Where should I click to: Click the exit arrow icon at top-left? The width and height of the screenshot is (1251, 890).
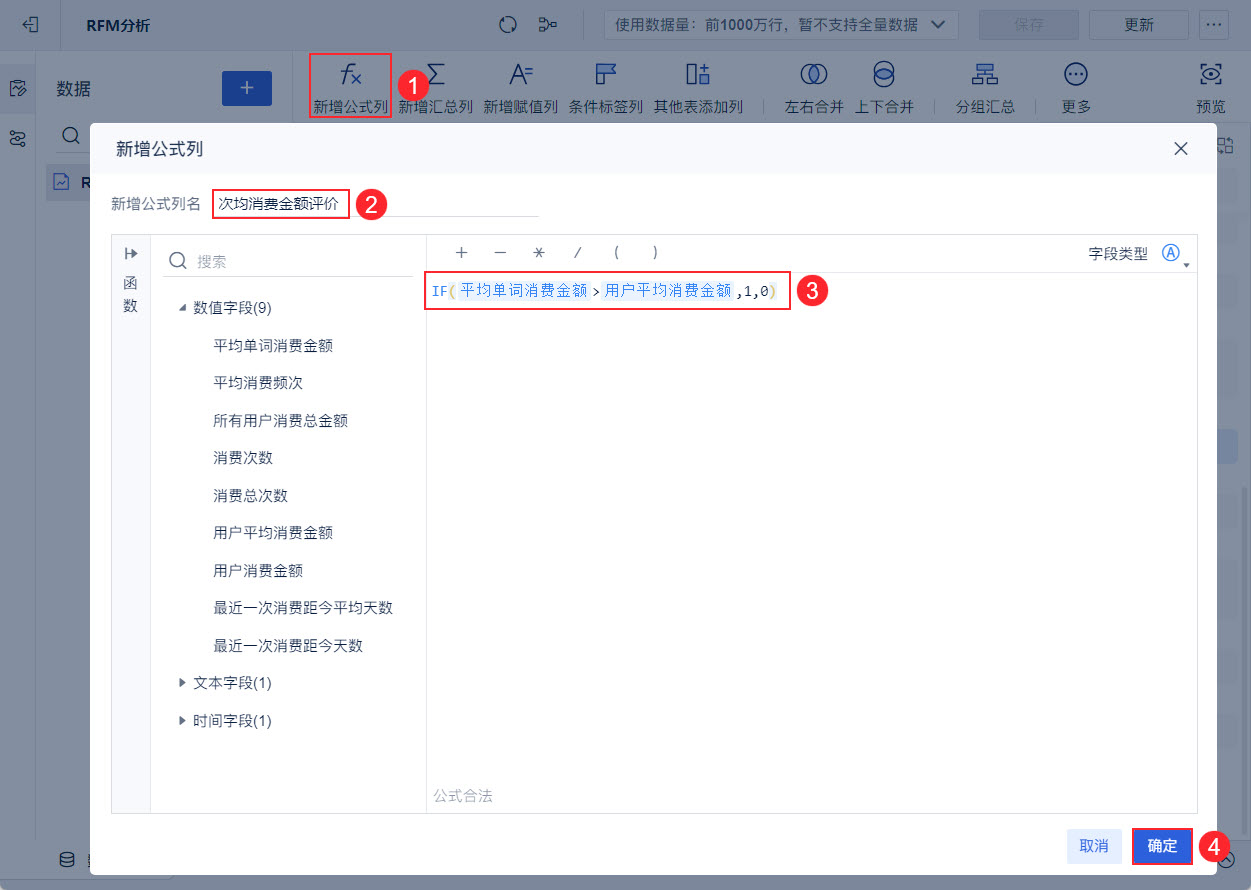[31, 25]
